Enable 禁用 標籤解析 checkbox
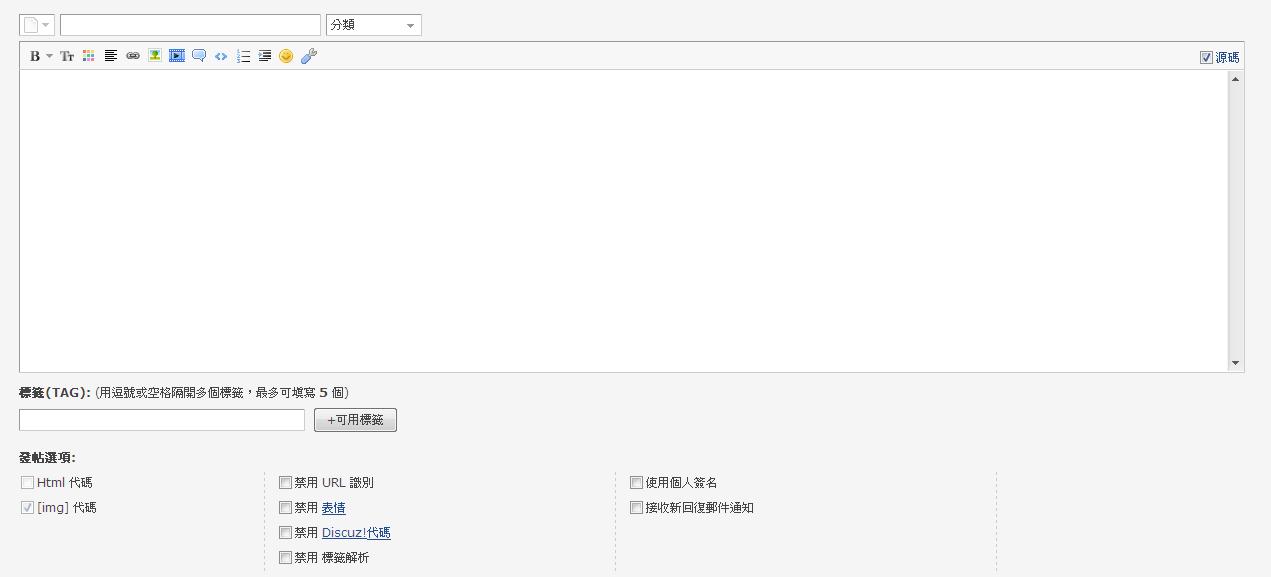Image resolution: width=1271 pixels, height=577 pixels. 285,557
